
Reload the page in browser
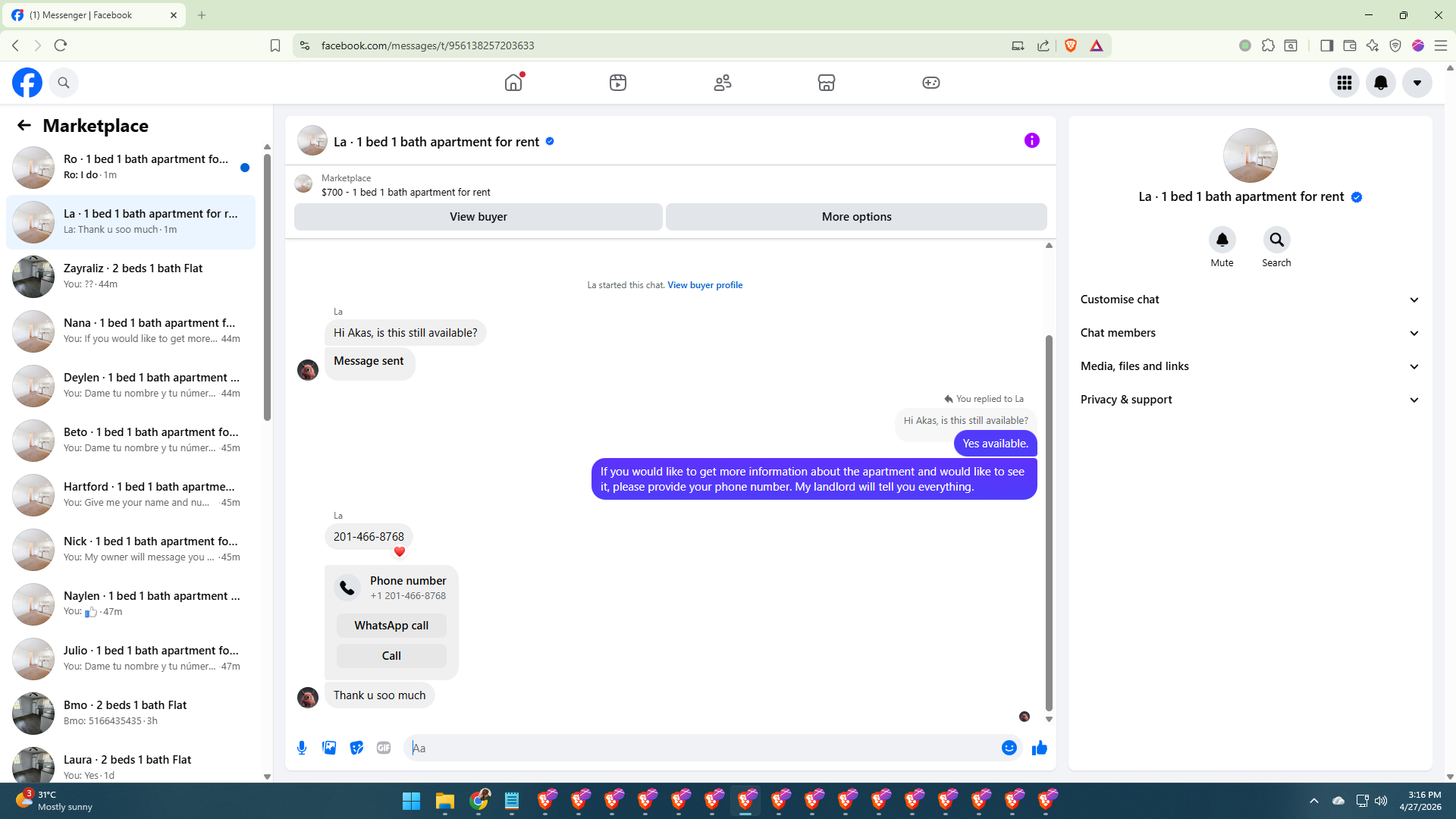click(61, 45)
